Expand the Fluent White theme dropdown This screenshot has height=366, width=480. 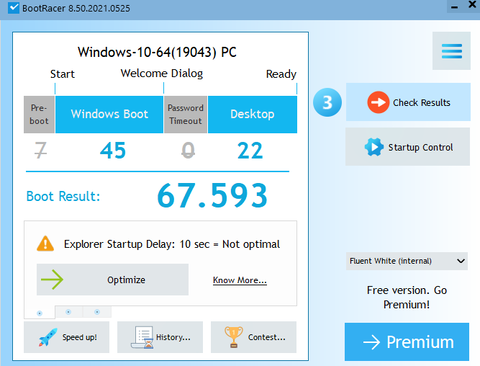[407, 261]
